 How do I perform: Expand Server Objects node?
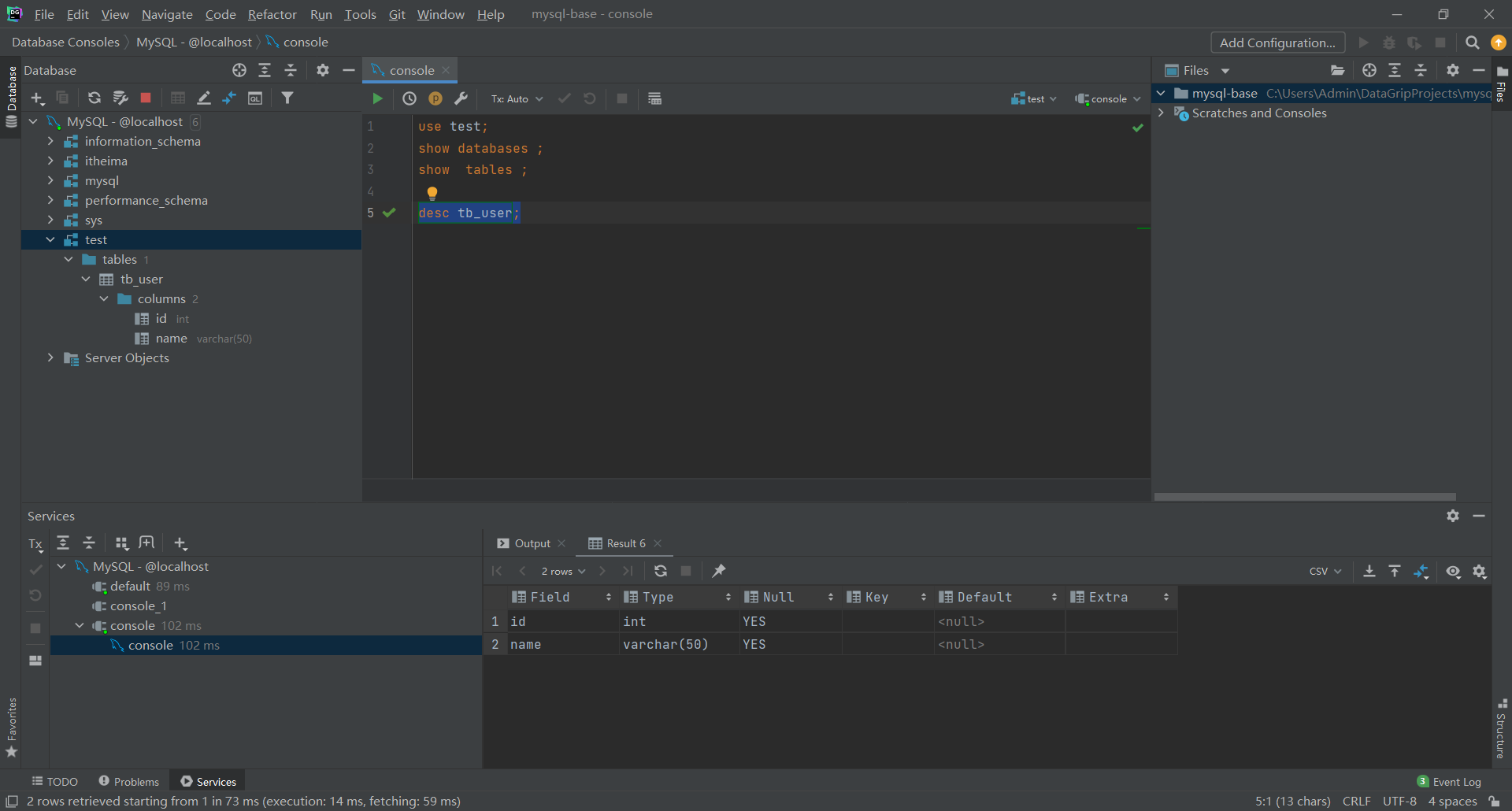(50, 357)
